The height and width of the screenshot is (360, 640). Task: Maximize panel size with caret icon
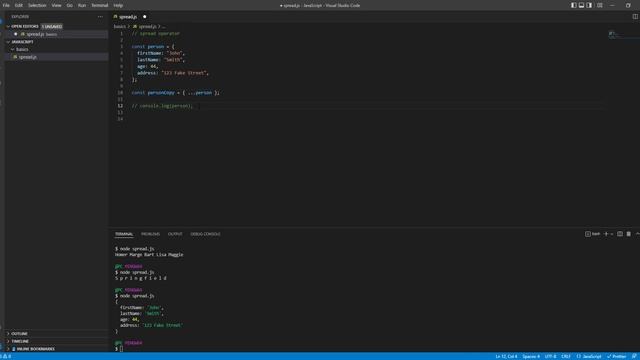click(637, 234)
